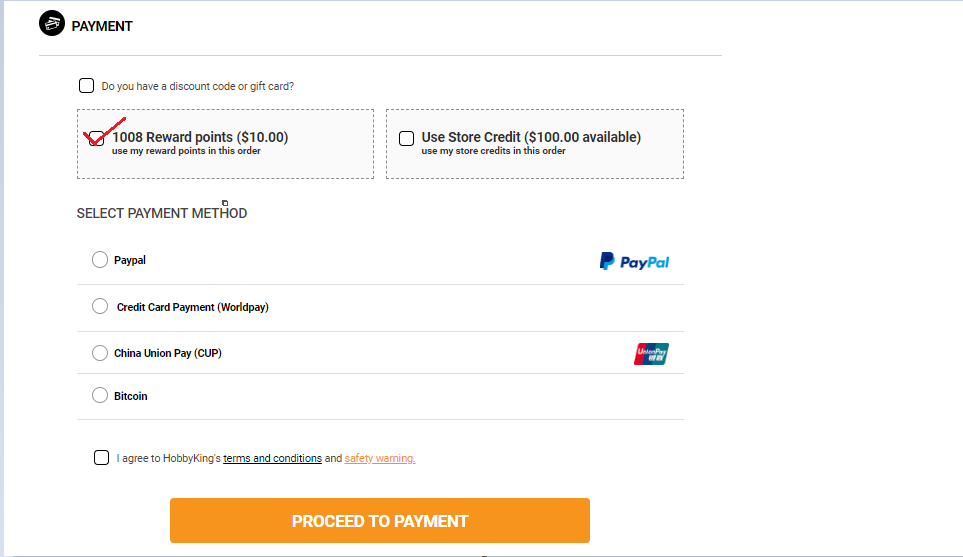Viewport: 963px width, 557px height.
Task: Open the safety warning link
Action: (380, 458)
